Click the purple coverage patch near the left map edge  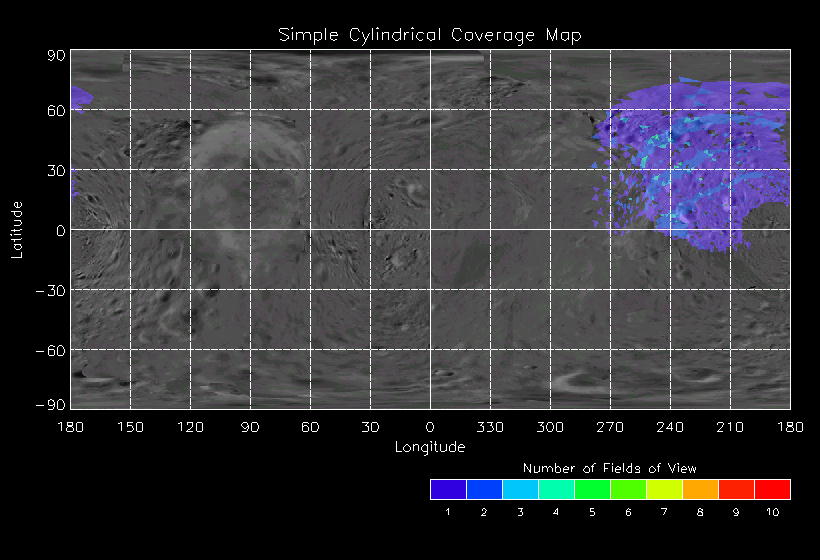point(80,98)
